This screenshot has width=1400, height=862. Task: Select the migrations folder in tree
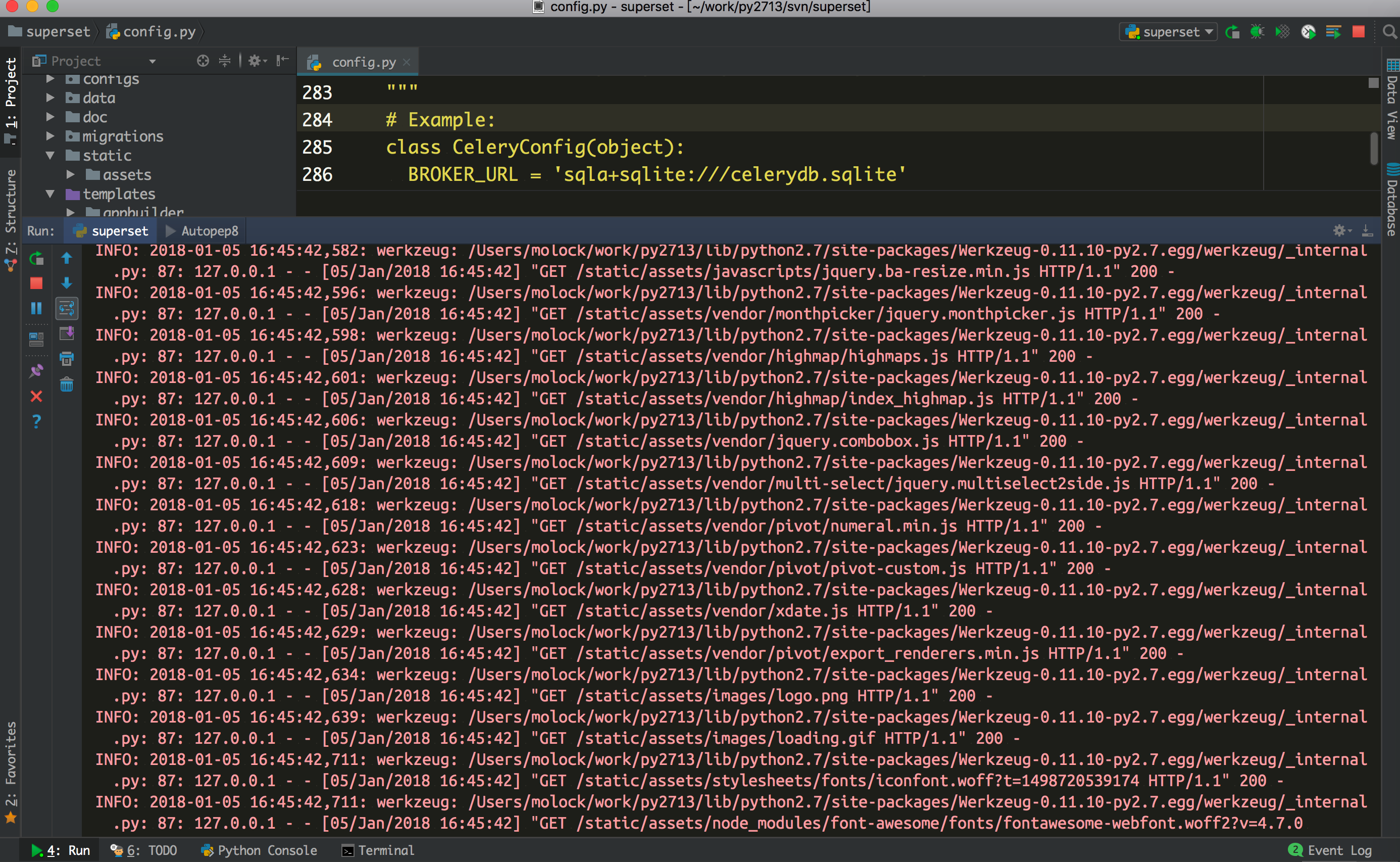(x=123, y=136)
